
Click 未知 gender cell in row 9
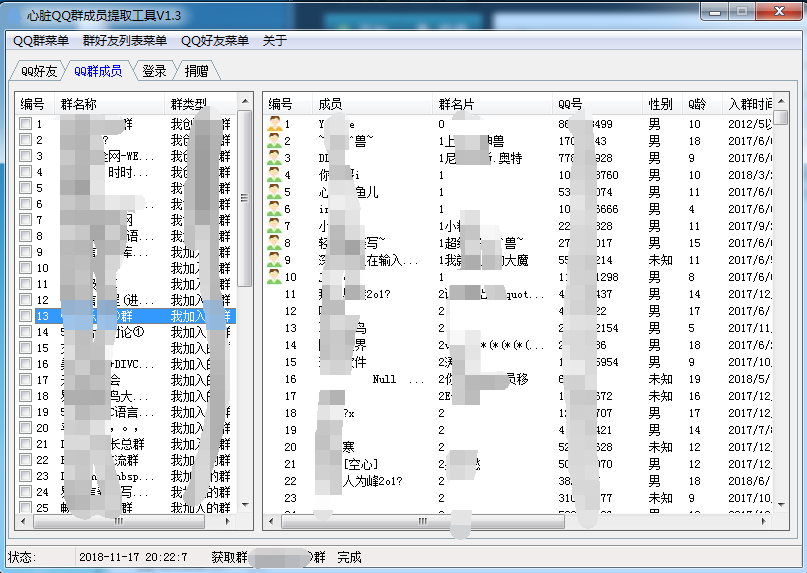[661, 259]
